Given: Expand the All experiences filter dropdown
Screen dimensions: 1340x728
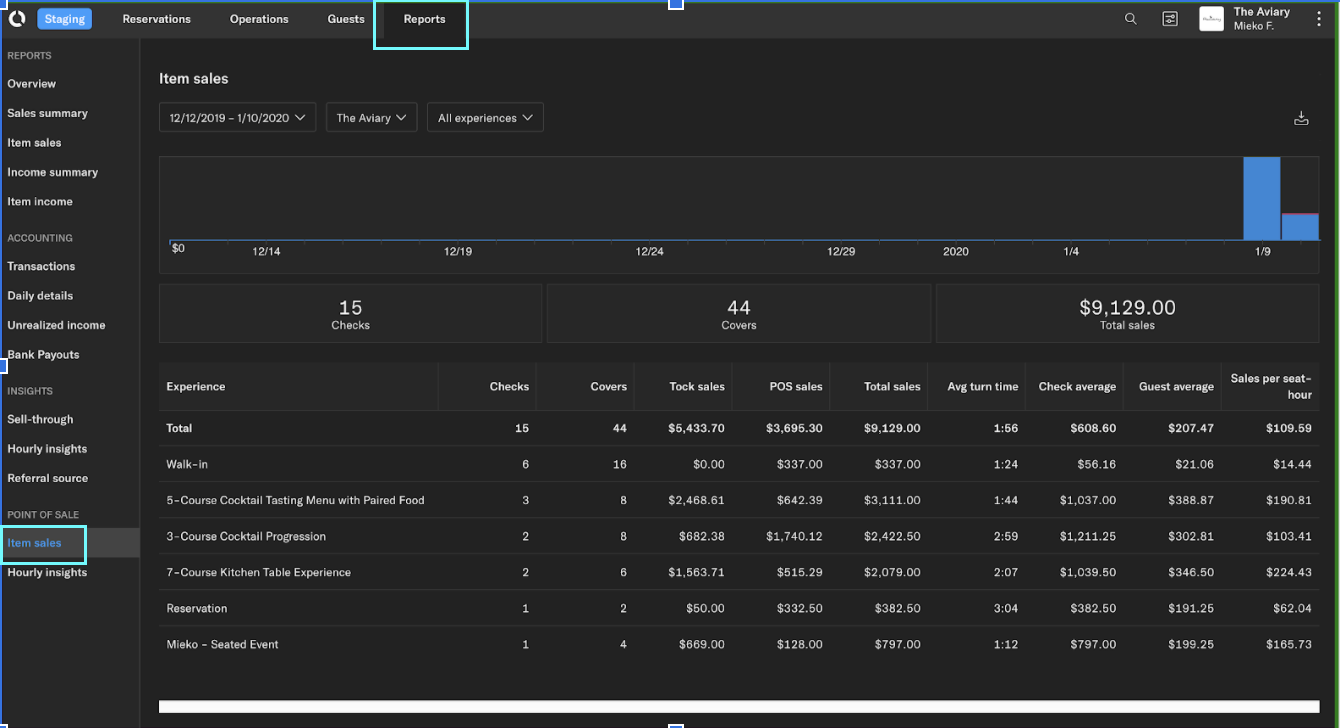Looking at the screenshot, I should point(485,117).
